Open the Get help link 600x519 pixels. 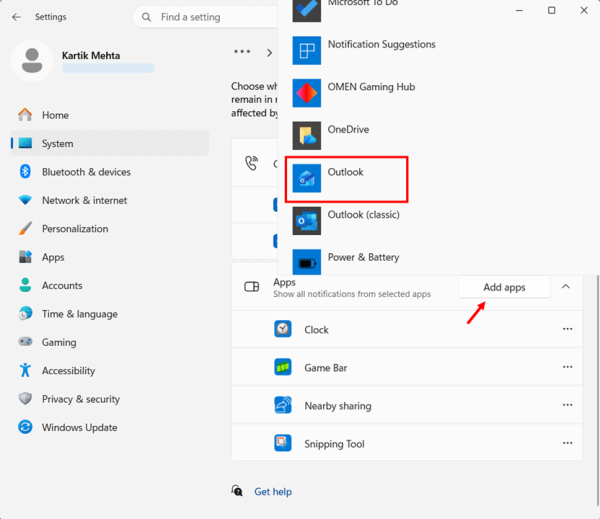pyautogui.click(x=273, y=491)
